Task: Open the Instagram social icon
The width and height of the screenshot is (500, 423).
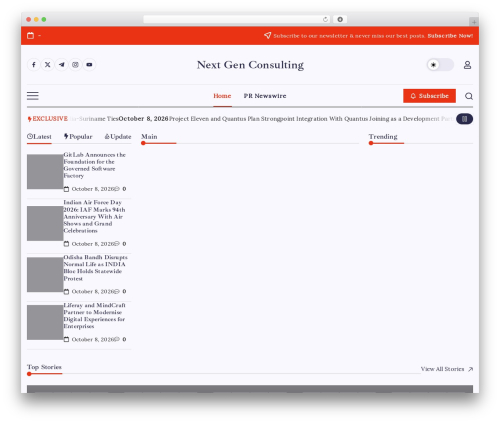Action: pyautogui.click(x=75, y=65)
